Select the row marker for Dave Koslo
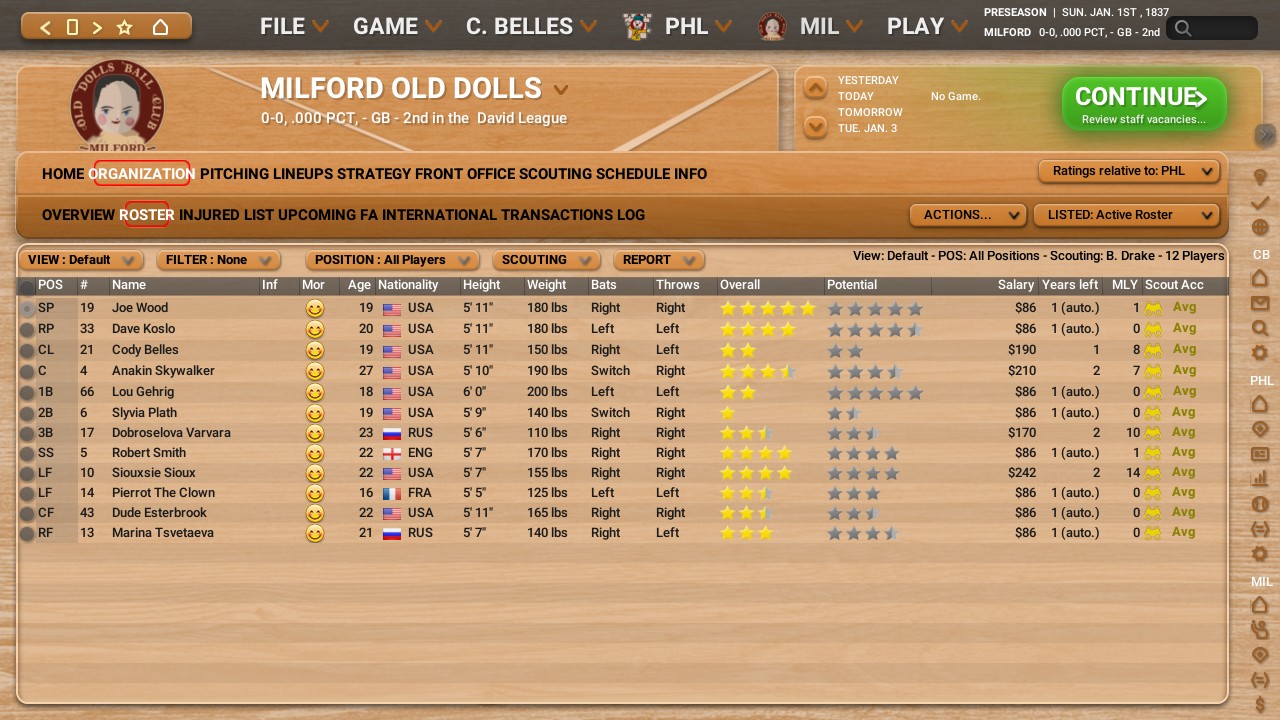1280x720 pixels. [27, 330]
